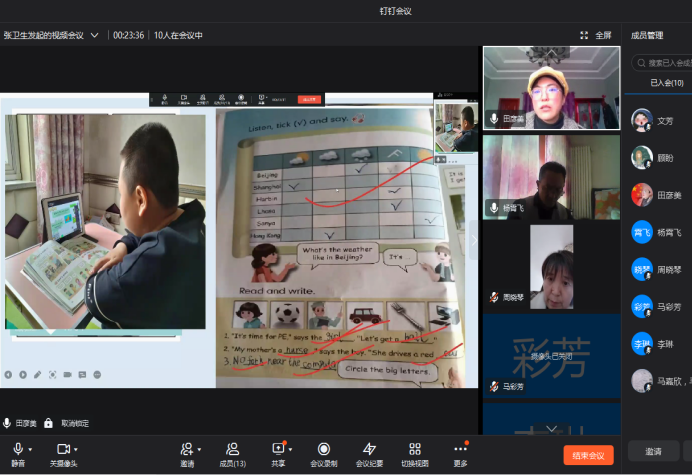Click record icon in shared mini toolbar
The width and height of the screenshot is (692, 476).
(x=241, y=99)
